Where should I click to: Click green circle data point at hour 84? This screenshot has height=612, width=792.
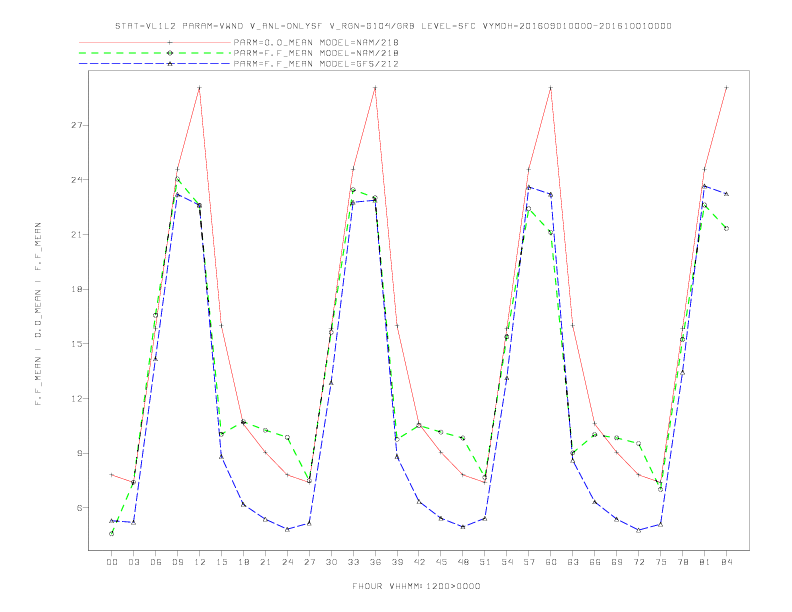point(726,229)
